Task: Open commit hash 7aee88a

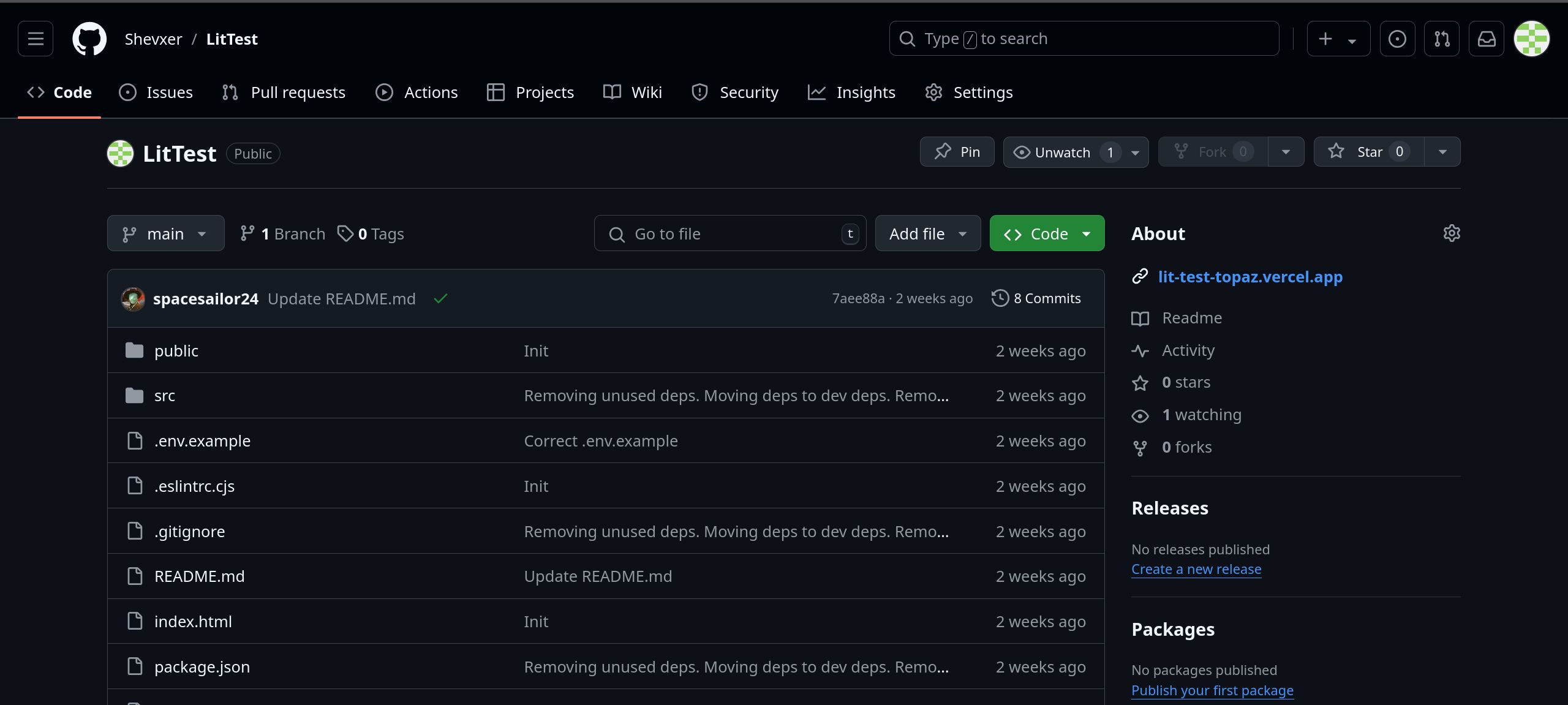Action: point(858,298)
